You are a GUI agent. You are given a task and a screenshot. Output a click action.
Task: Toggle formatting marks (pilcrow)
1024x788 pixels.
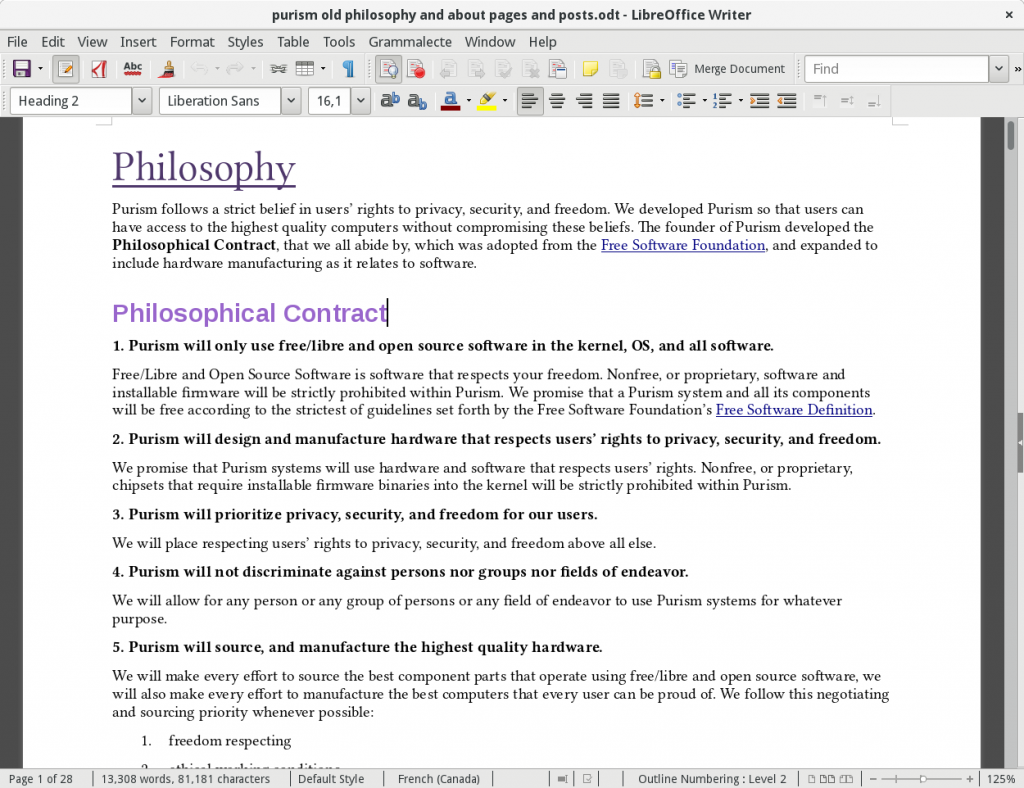pyautogui.click(x=348, y=69)
